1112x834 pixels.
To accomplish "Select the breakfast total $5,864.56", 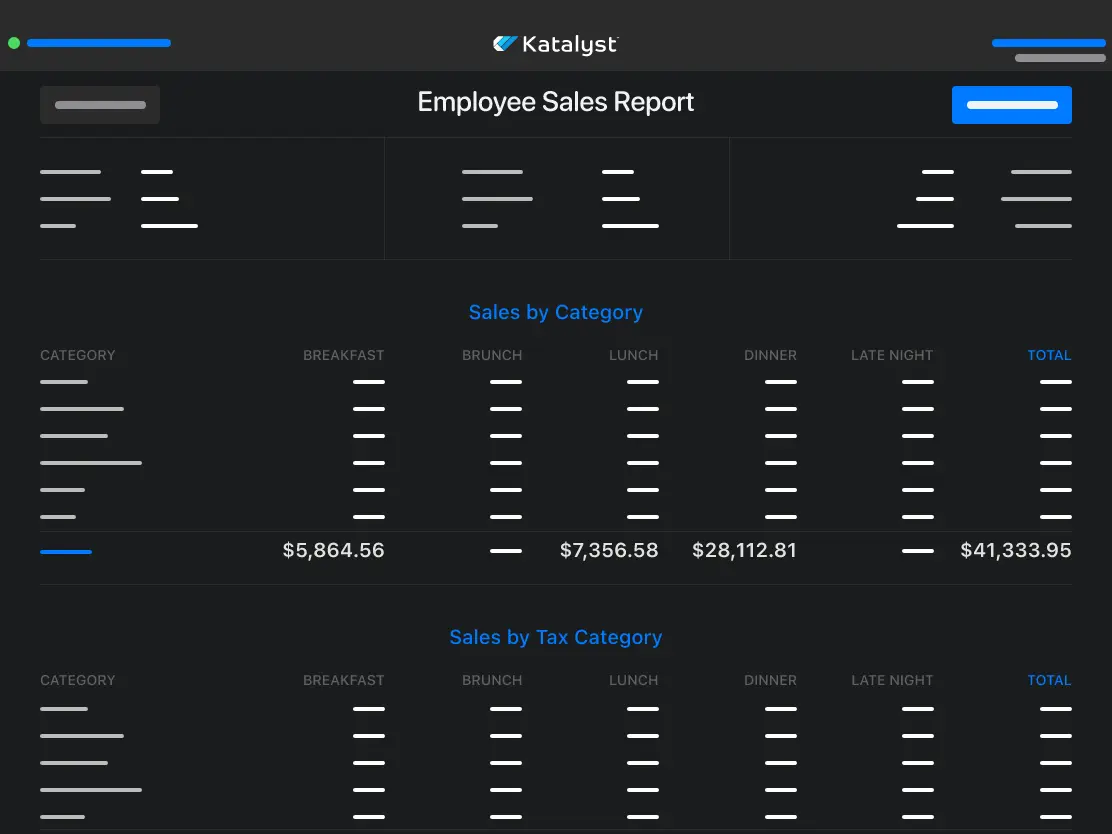I will [333, 550].
